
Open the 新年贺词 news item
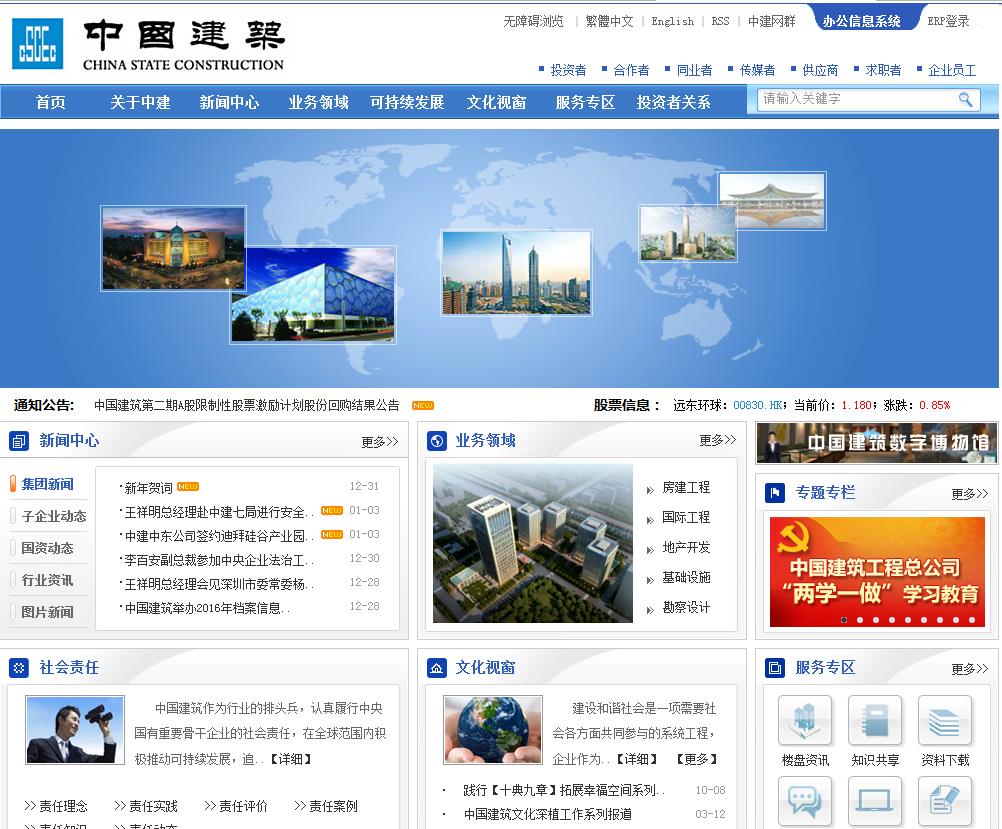pos(148,488)
